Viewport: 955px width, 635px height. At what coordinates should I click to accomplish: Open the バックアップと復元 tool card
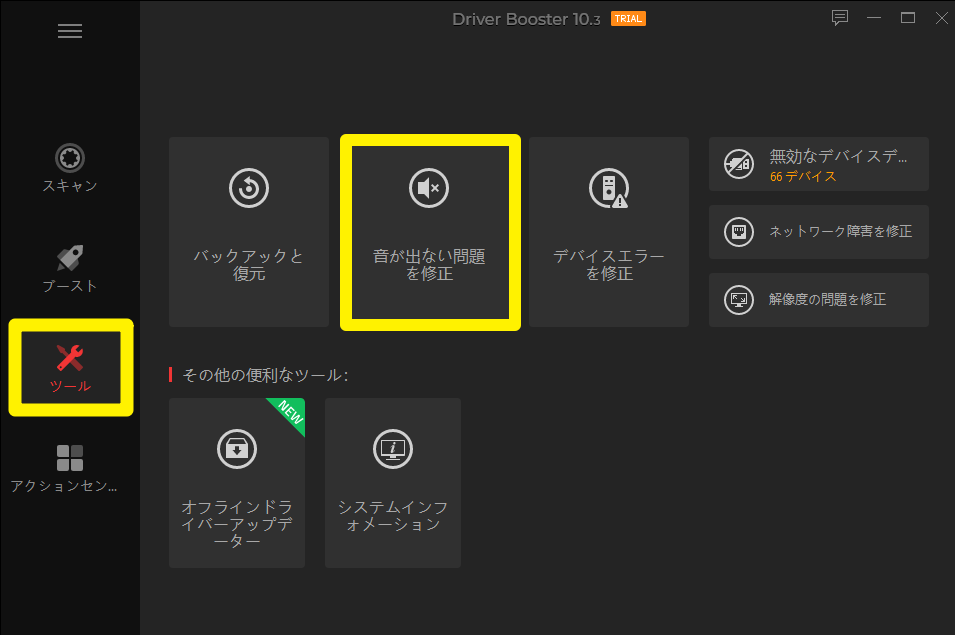point(249,232)
